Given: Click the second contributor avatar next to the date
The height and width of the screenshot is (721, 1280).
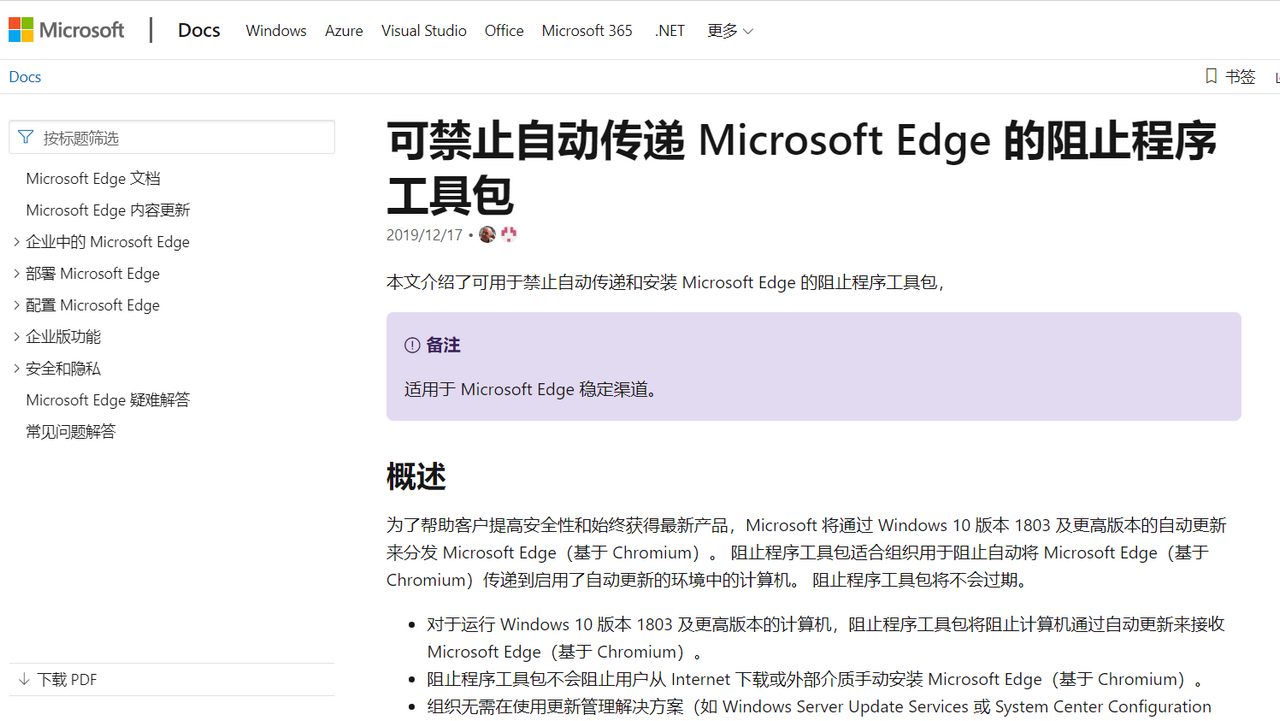Looking at the screenshot, I should [509, 234].
